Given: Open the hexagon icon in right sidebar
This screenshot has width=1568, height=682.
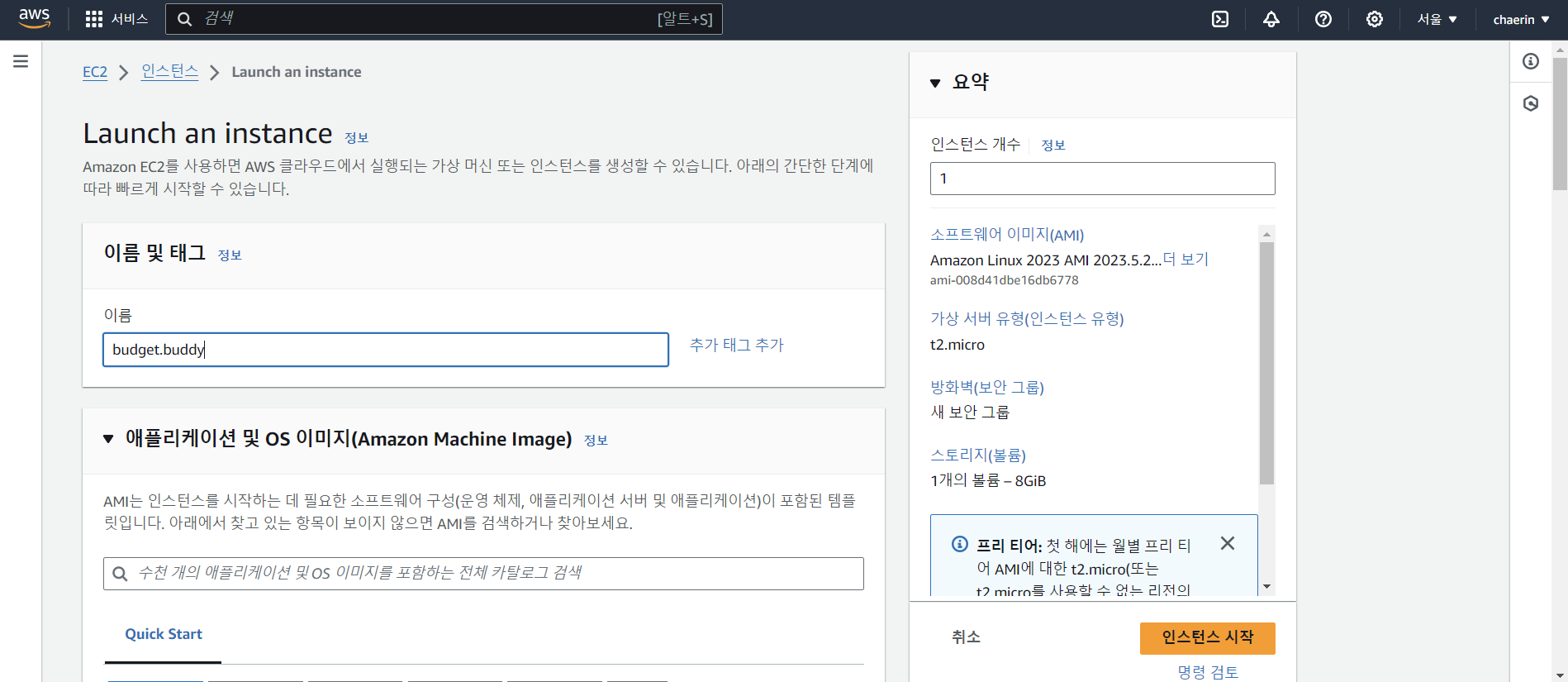Looking at the screenshot, I should pyautogui.click(x=1531, y=103).
